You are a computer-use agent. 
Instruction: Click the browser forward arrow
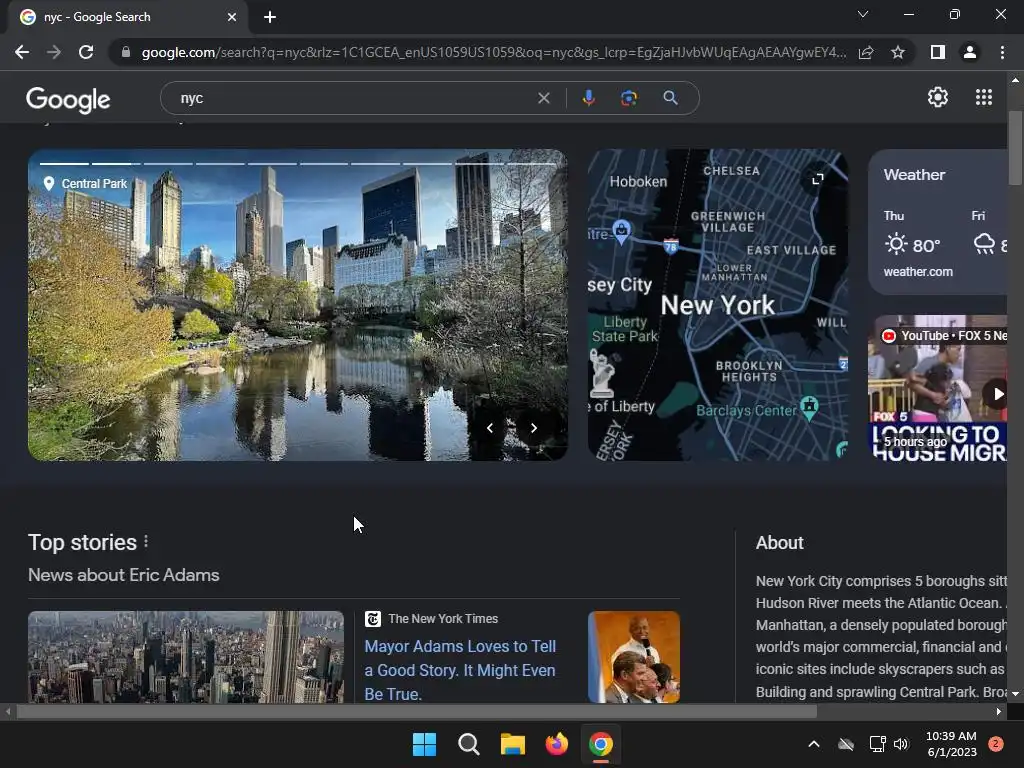[54, 52]
